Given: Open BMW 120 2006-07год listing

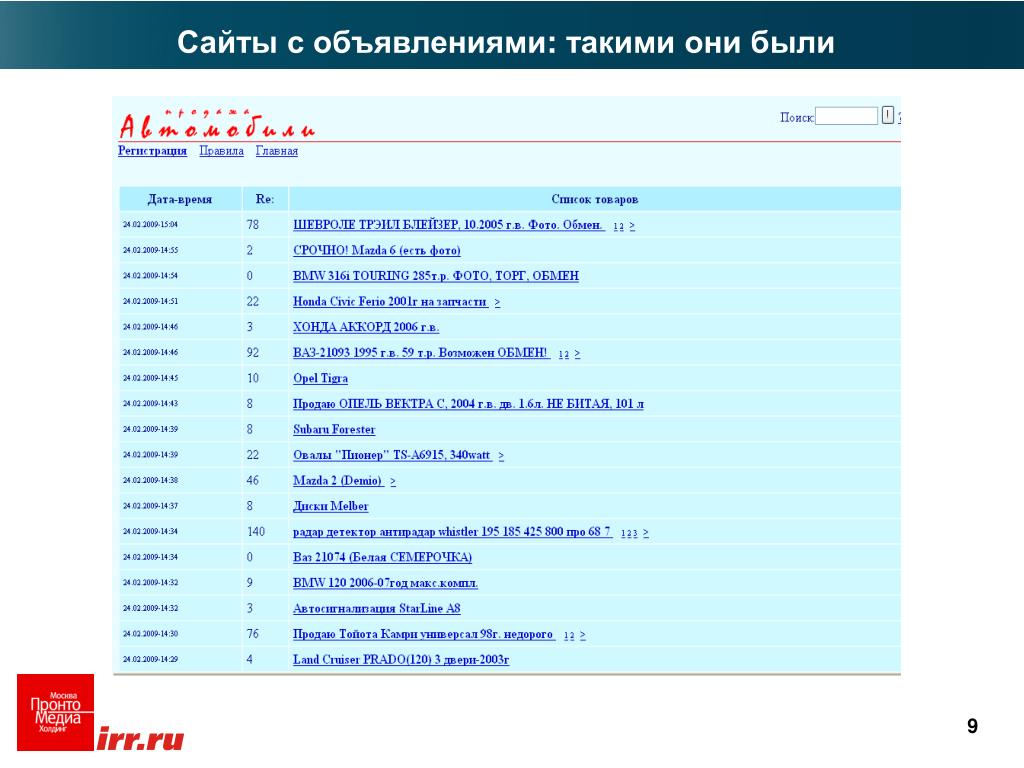Looking at the screenshot, I should pos(385,583).
